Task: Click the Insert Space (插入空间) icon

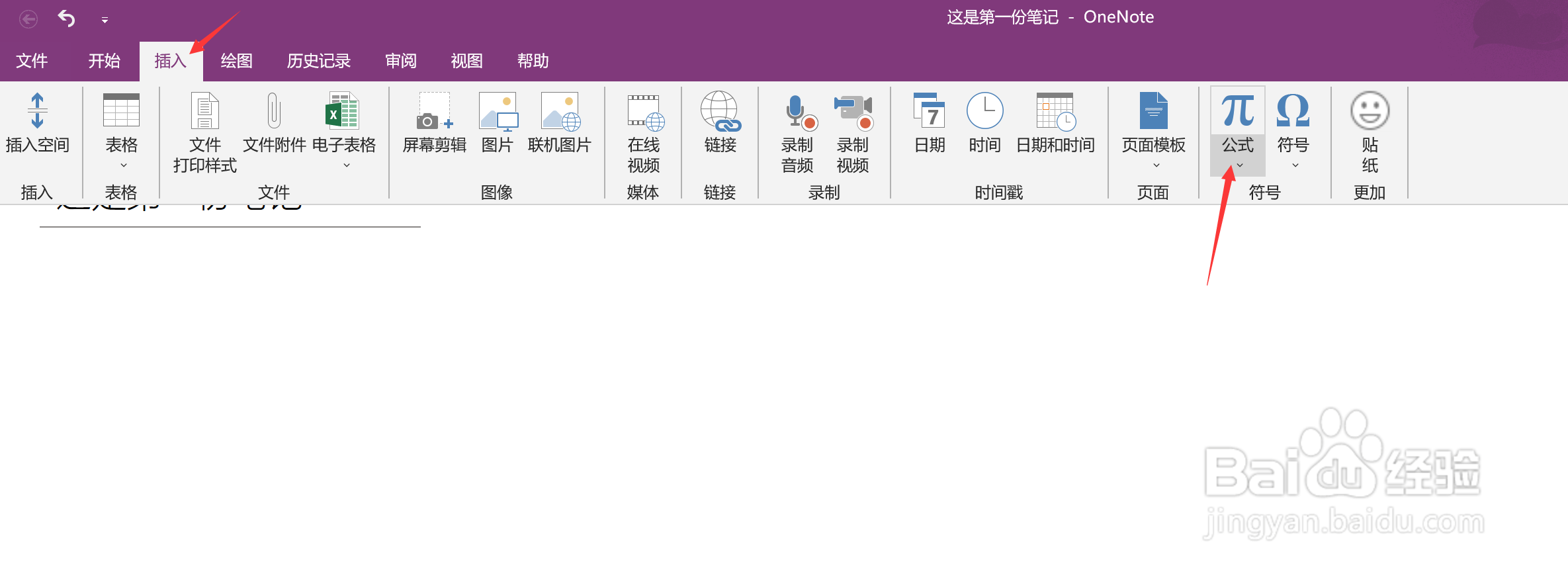Action: 37,111
